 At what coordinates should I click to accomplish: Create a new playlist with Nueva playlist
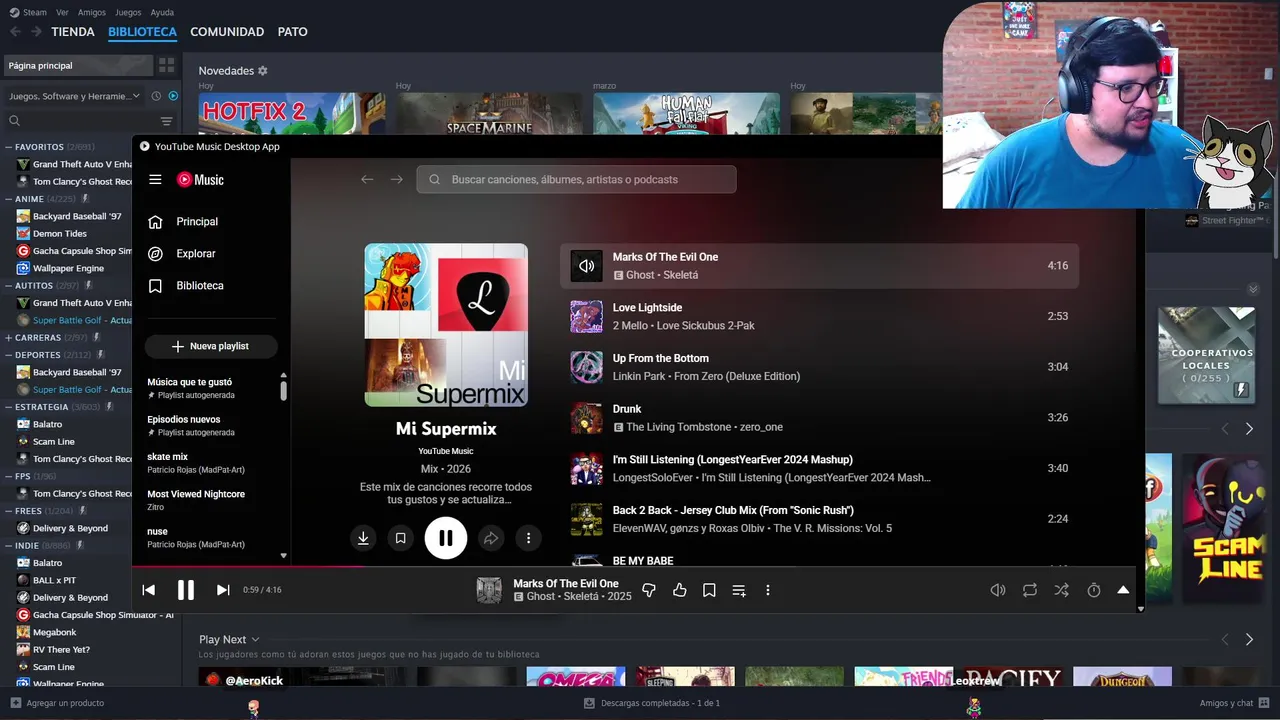point(211,346)
